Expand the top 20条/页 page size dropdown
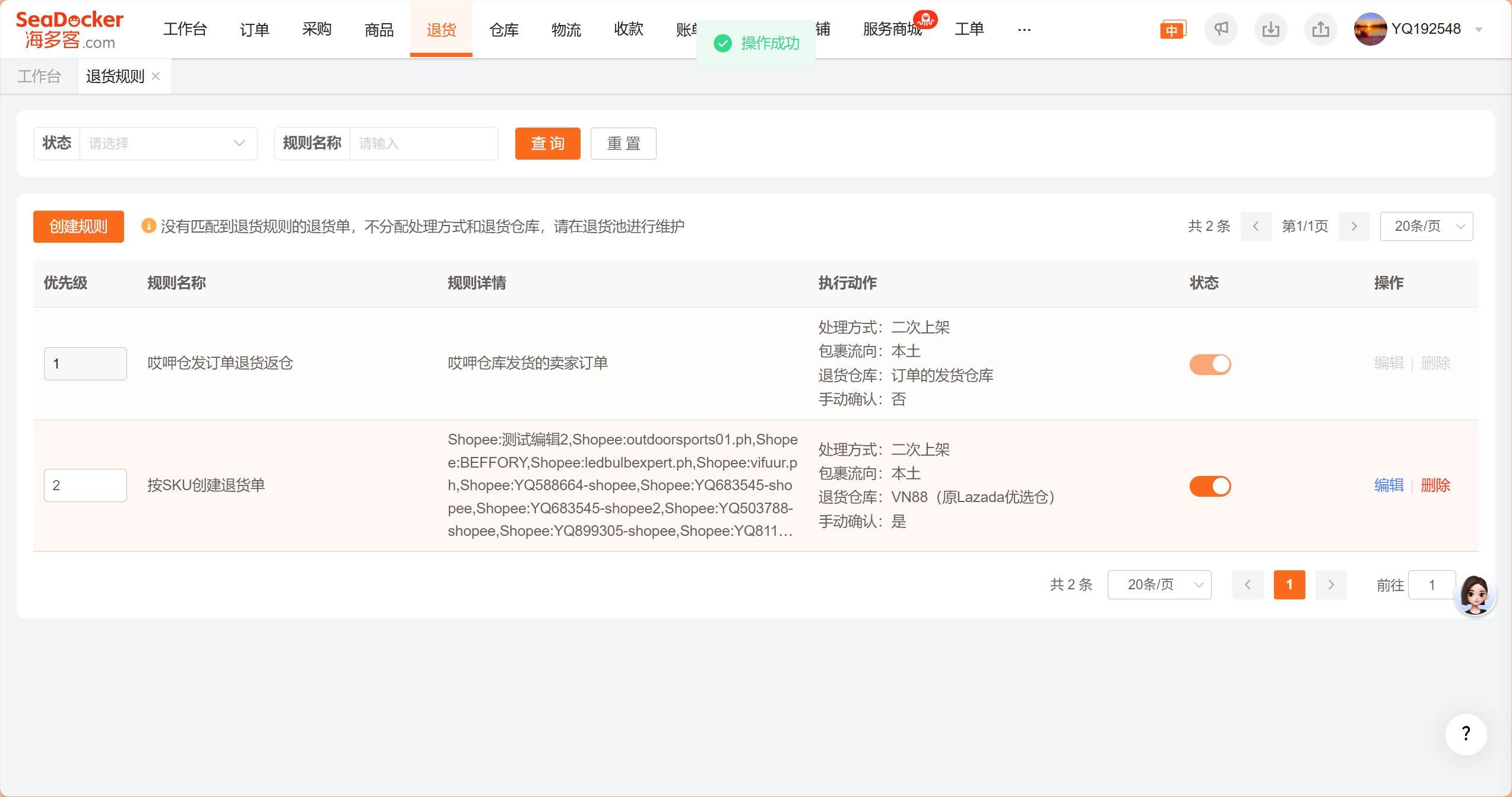The height and width of the screenshot is (797, 1512). click(1426, 226)
